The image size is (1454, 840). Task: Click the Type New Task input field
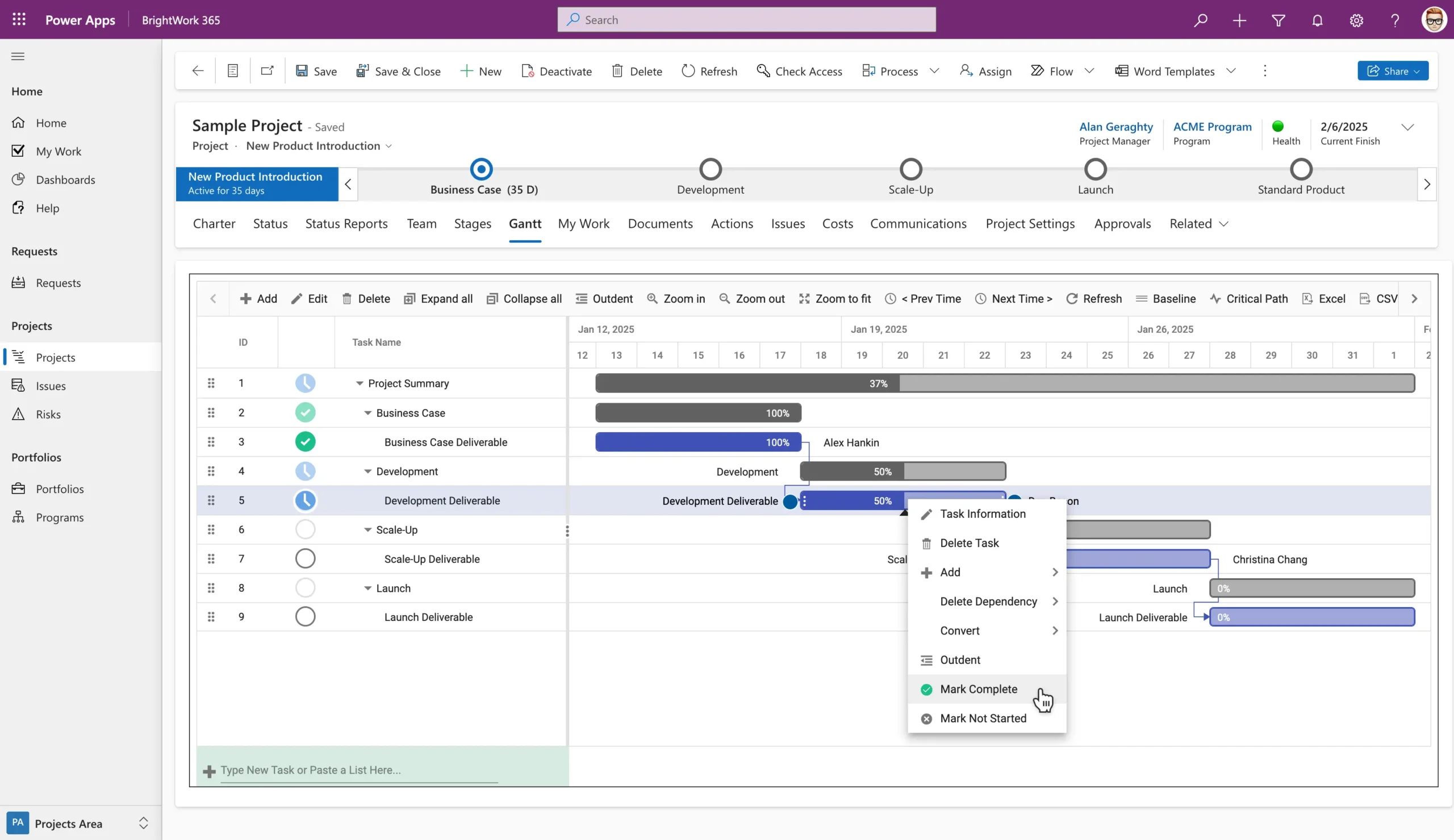pos(358,770)
